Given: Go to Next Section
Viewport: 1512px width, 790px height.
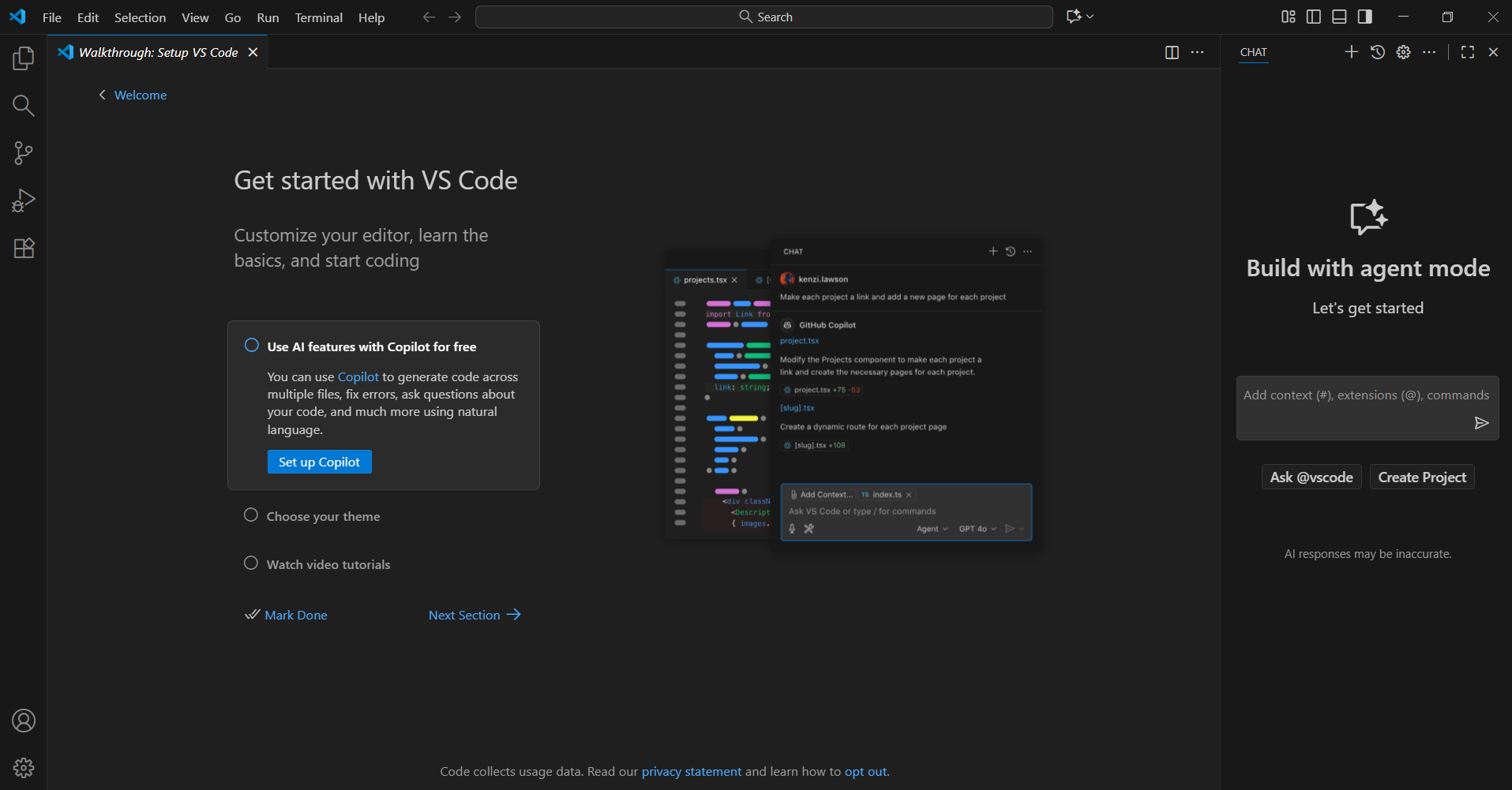Looking at the screenshot, I should pos(475,615).
